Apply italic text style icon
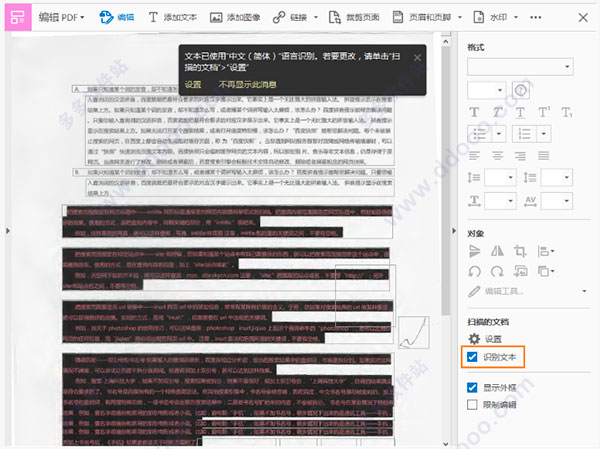 click(x=497, y=112)
